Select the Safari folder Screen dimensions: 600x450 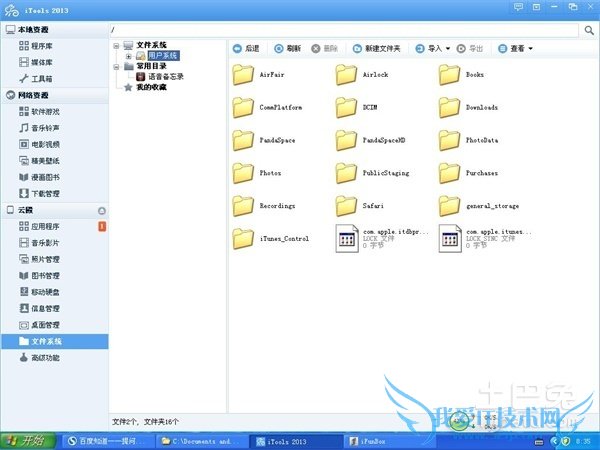[x=360, y=206]
